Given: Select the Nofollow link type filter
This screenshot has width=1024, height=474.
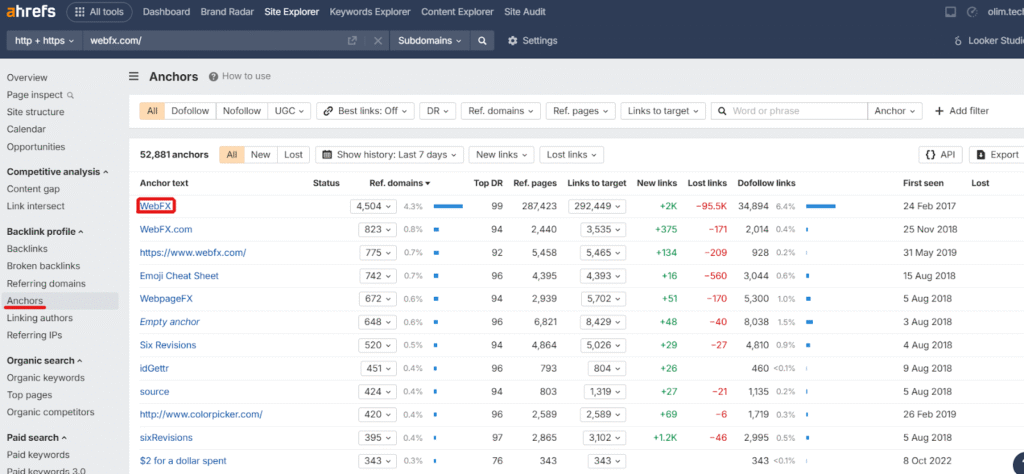Looking at the screenshot, I should pyautogui.click(x=241, y=111).
